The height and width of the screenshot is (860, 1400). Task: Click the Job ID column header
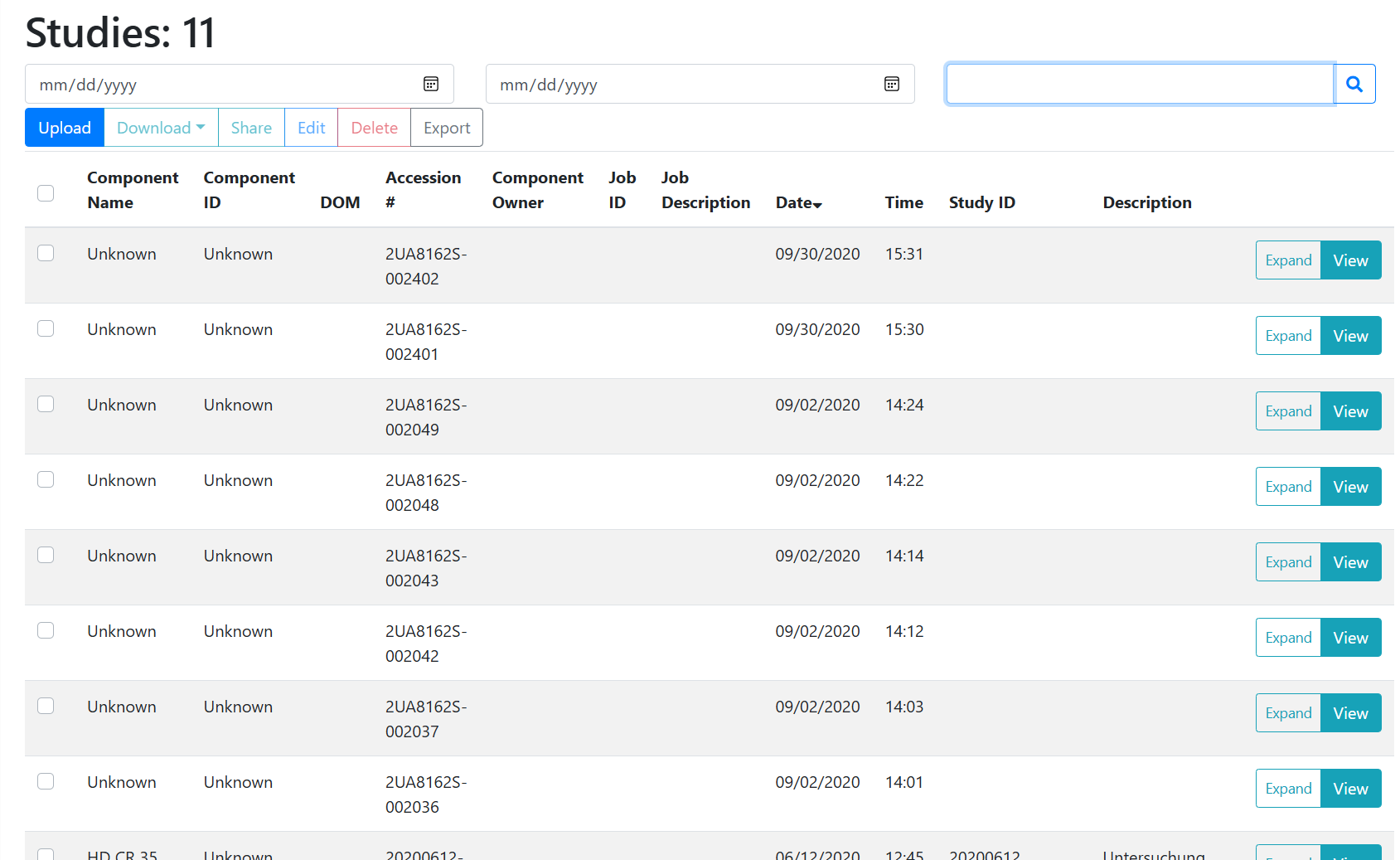tap(622, 190)
